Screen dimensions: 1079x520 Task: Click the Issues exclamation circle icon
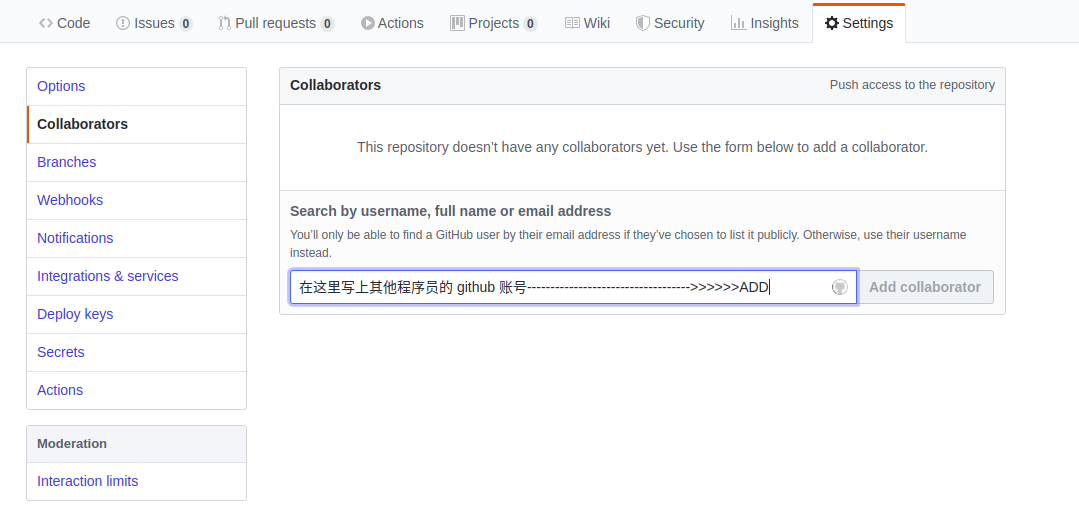click(x=122, y=23)
